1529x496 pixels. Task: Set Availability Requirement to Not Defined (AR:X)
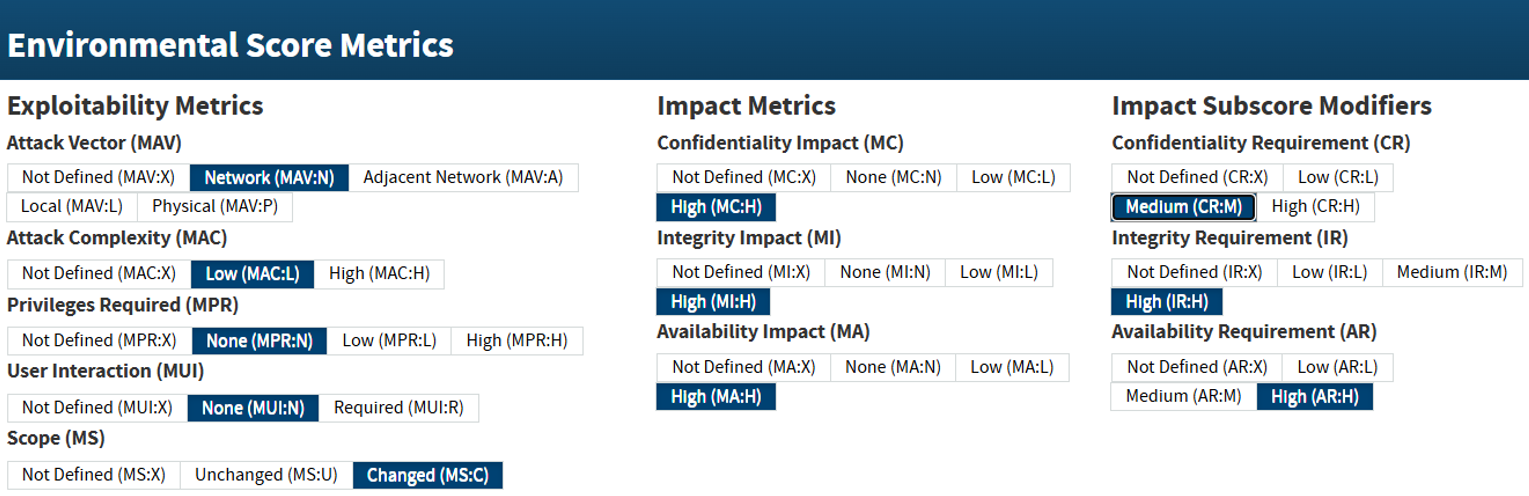1196,367
